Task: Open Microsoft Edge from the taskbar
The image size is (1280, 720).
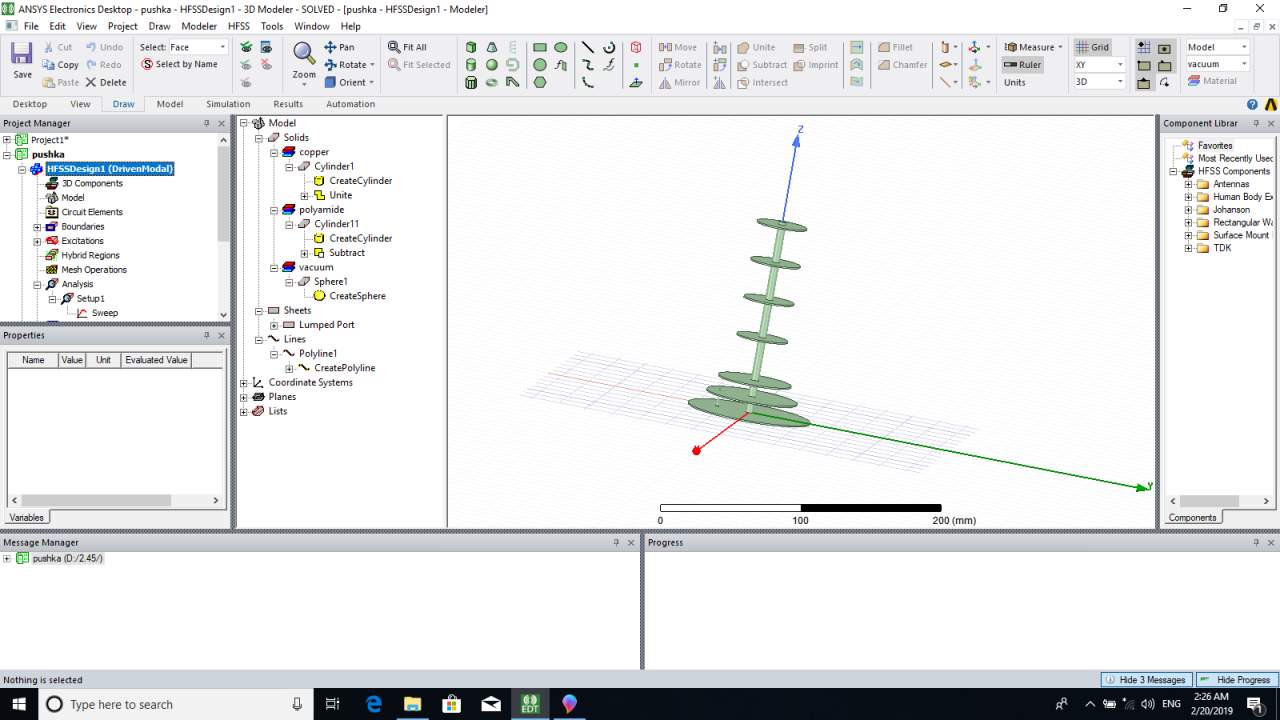Action: click(374, 704)
